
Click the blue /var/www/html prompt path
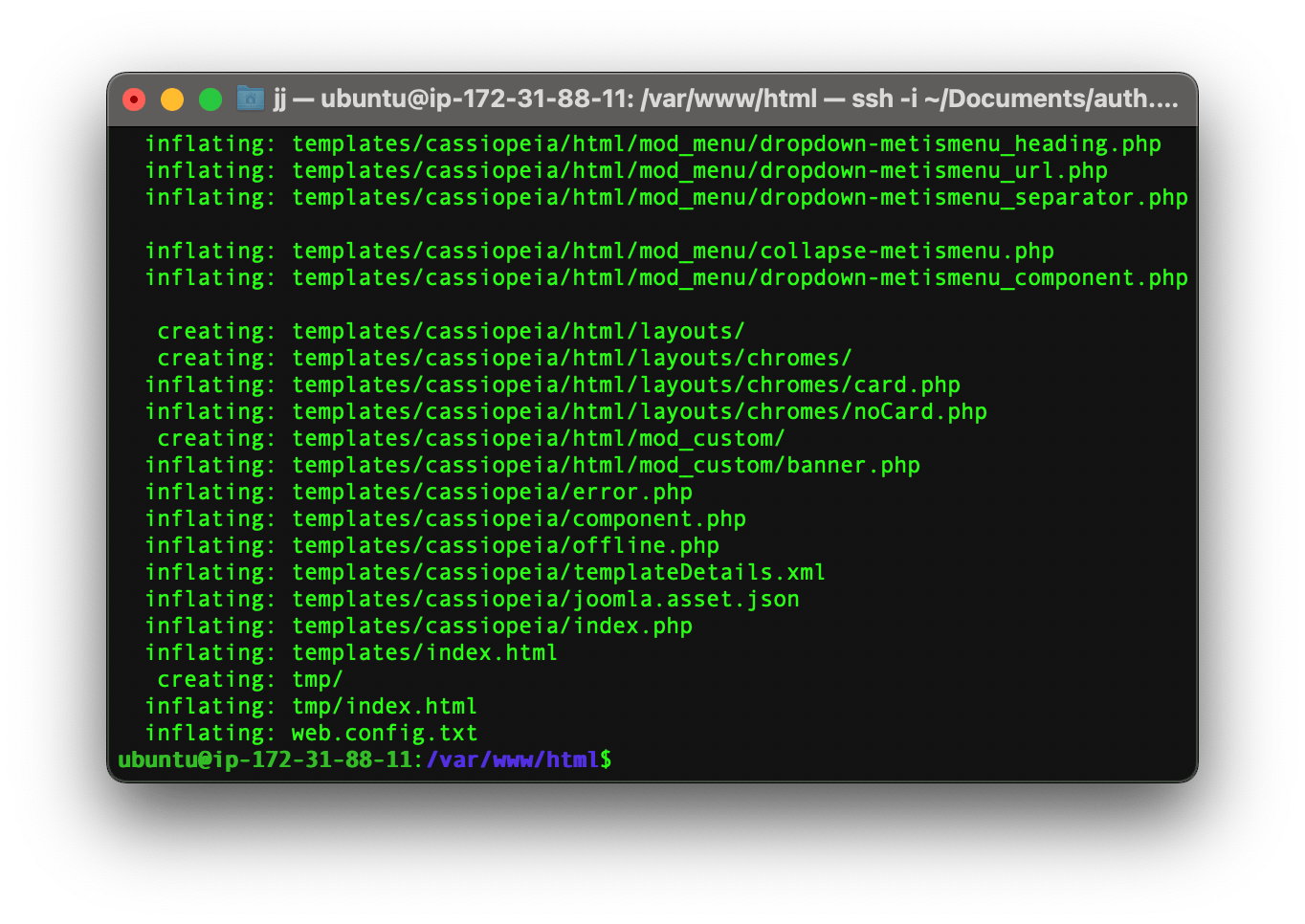513,760
